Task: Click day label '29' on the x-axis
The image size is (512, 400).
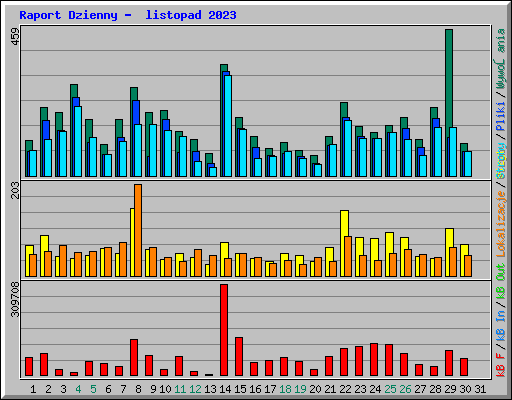Action: [450, 389]
